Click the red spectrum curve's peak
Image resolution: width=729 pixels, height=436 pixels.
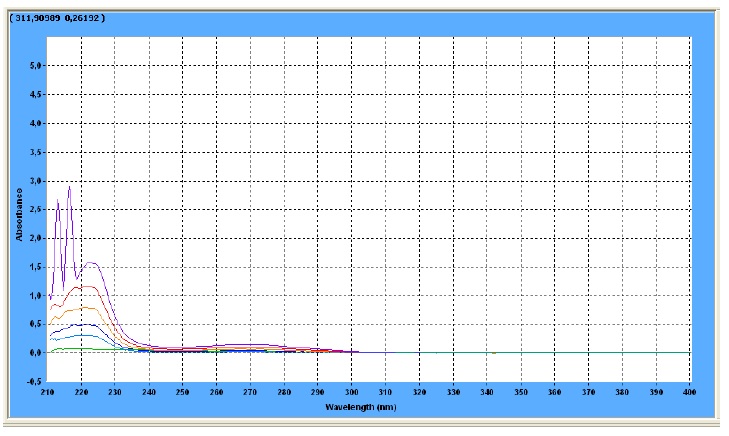pos(90,286)
